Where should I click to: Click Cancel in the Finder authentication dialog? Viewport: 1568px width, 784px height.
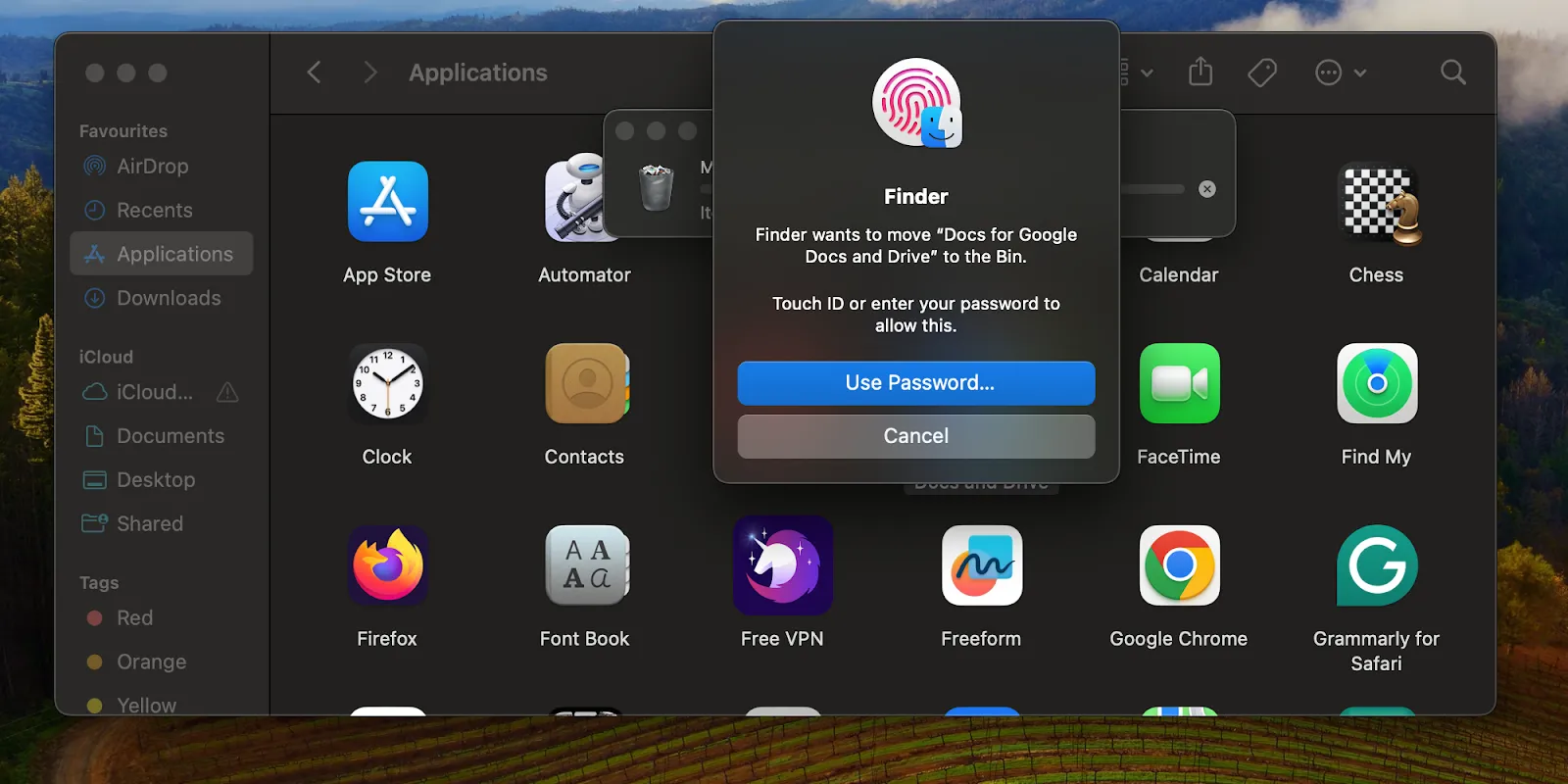coord(916,436)
